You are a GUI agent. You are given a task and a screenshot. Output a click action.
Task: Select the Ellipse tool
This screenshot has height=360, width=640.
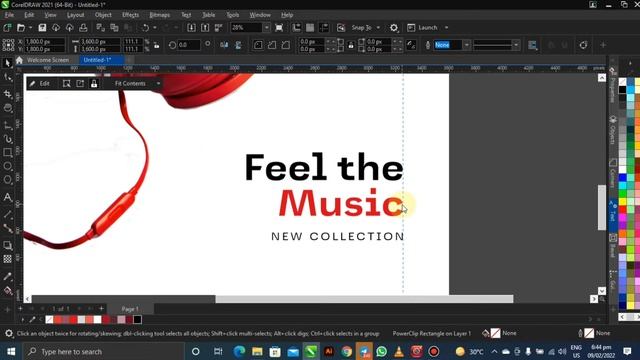click(7, 166)
